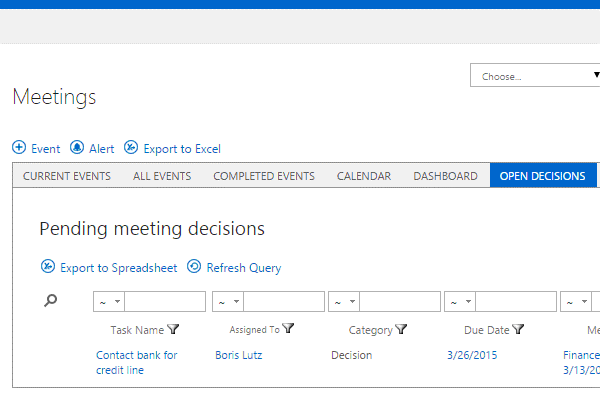Switch to the Completed Events tab

click(264, 176)
